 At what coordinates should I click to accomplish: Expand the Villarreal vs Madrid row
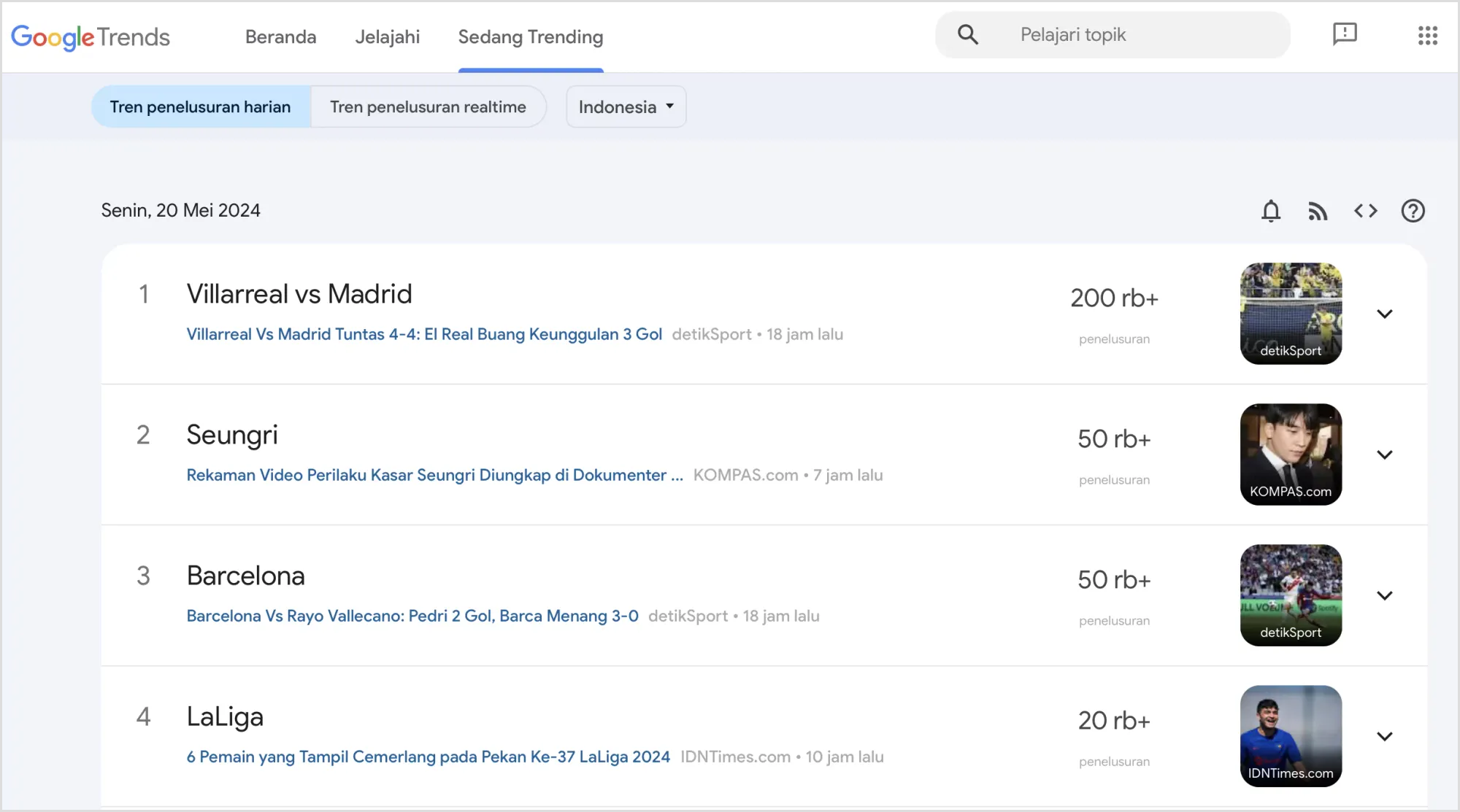[x=1385, y=314]
